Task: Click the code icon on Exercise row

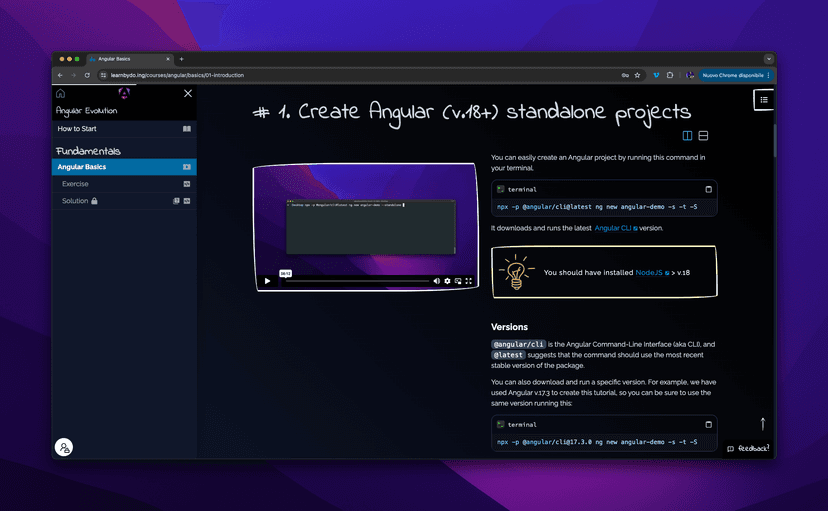Action: pyautogui.click(x=187, y=184)
